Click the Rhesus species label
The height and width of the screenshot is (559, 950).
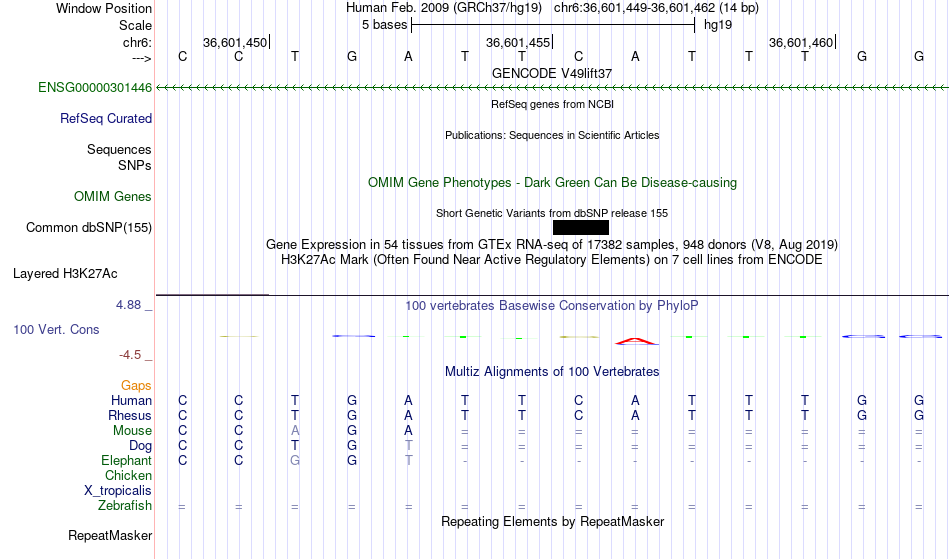coord(130,416)
